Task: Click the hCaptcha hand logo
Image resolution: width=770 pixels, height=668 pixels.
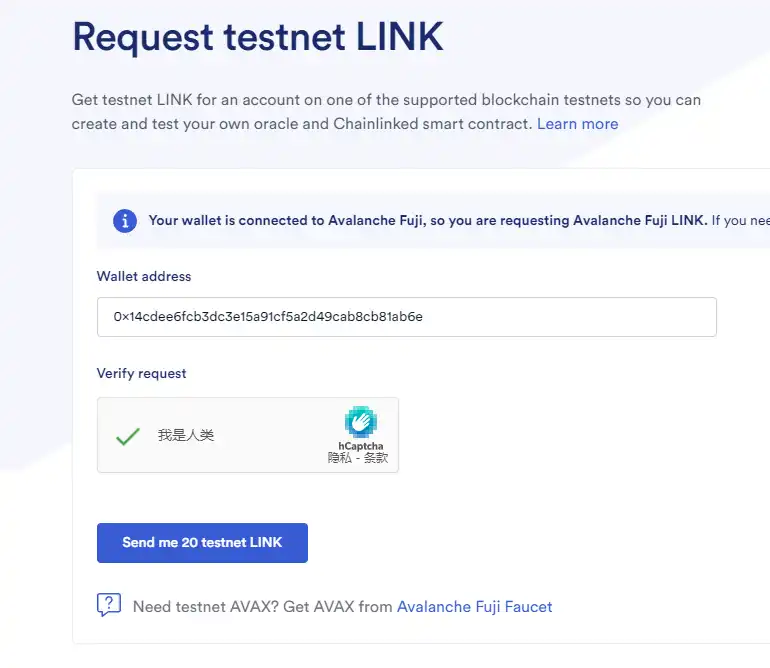Action: point(360,422)
